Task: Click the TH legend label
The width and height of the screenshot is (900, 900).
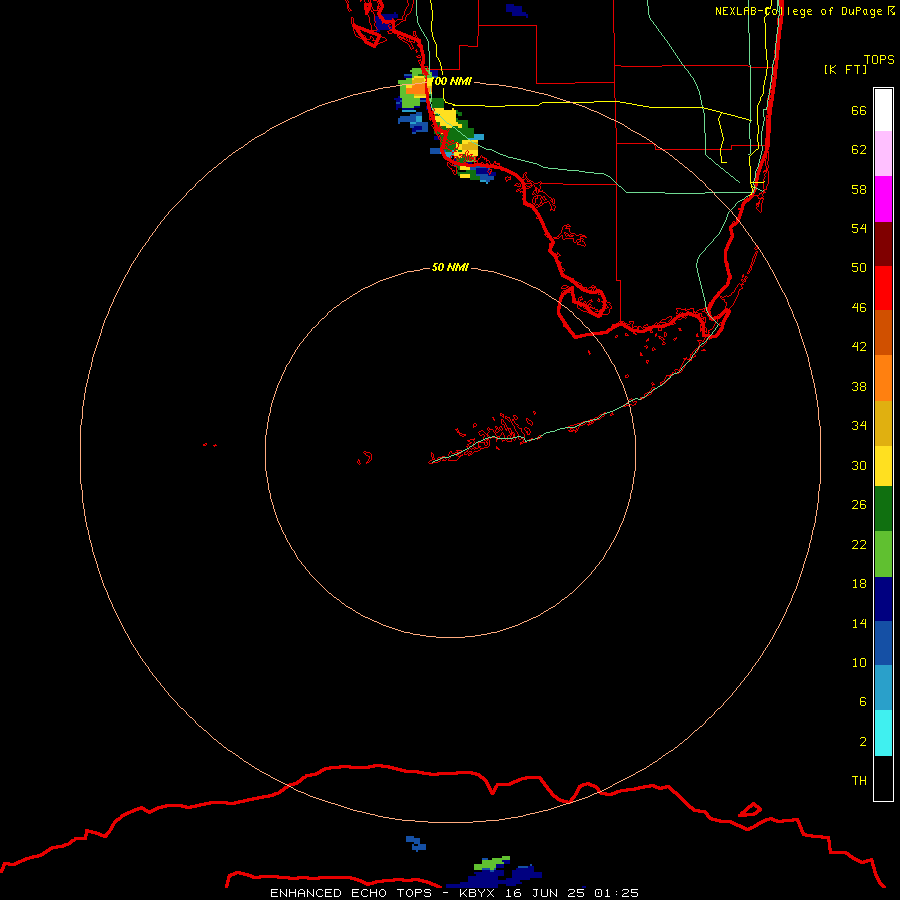Action: 859,780
